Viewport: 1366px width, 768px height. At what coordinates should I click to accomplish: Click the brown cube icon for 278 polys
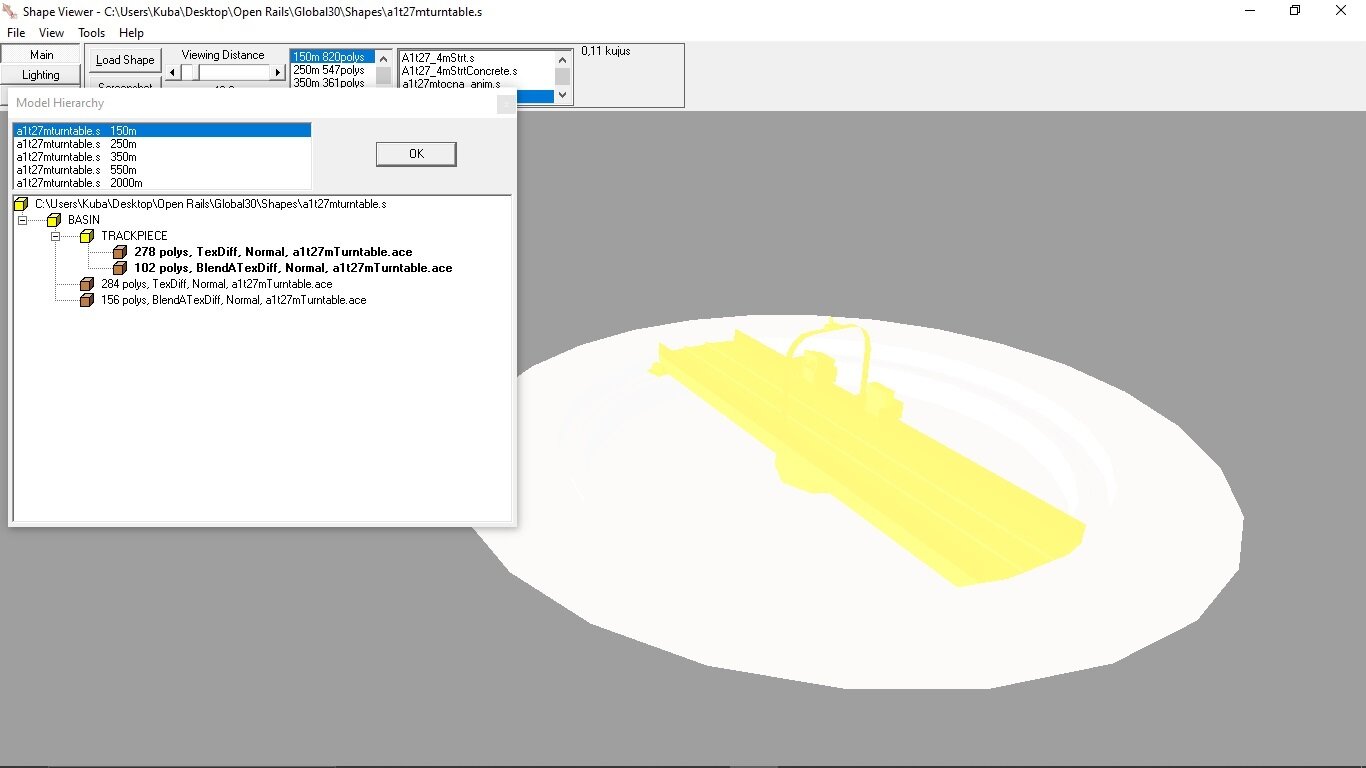tap(120, 252)
